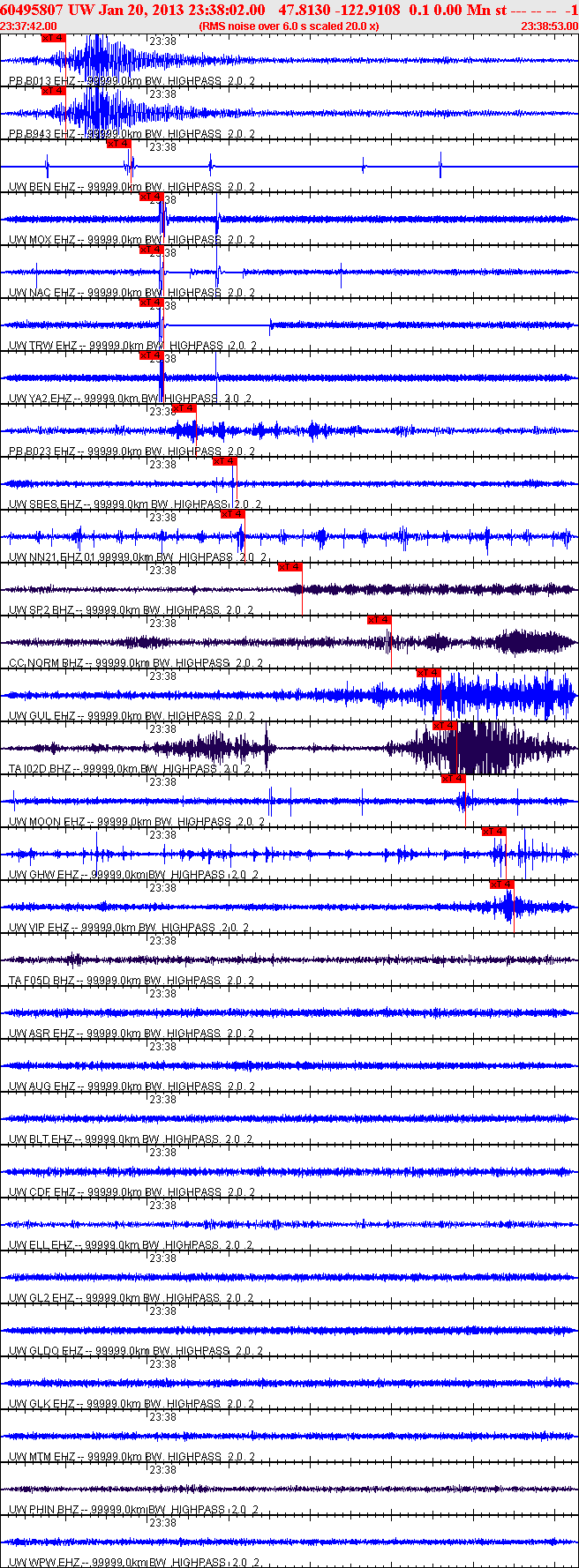The width and height of the screenshot is (579, 1568).
Task: Click the UW NN21 EHZ 01 station label
Action: click(x=52, y=557)
